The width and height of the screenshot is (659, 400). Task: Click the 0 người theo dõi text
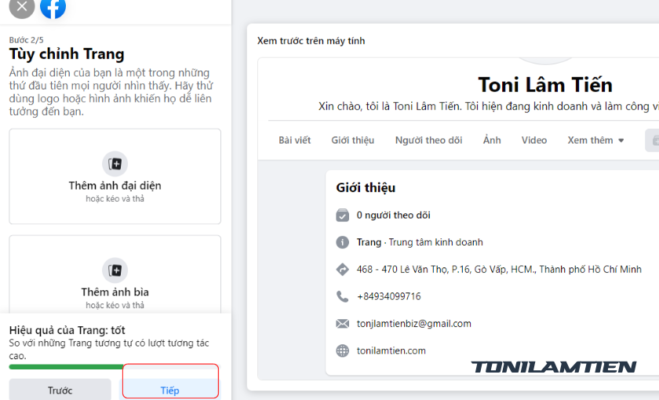coord(393,215)
